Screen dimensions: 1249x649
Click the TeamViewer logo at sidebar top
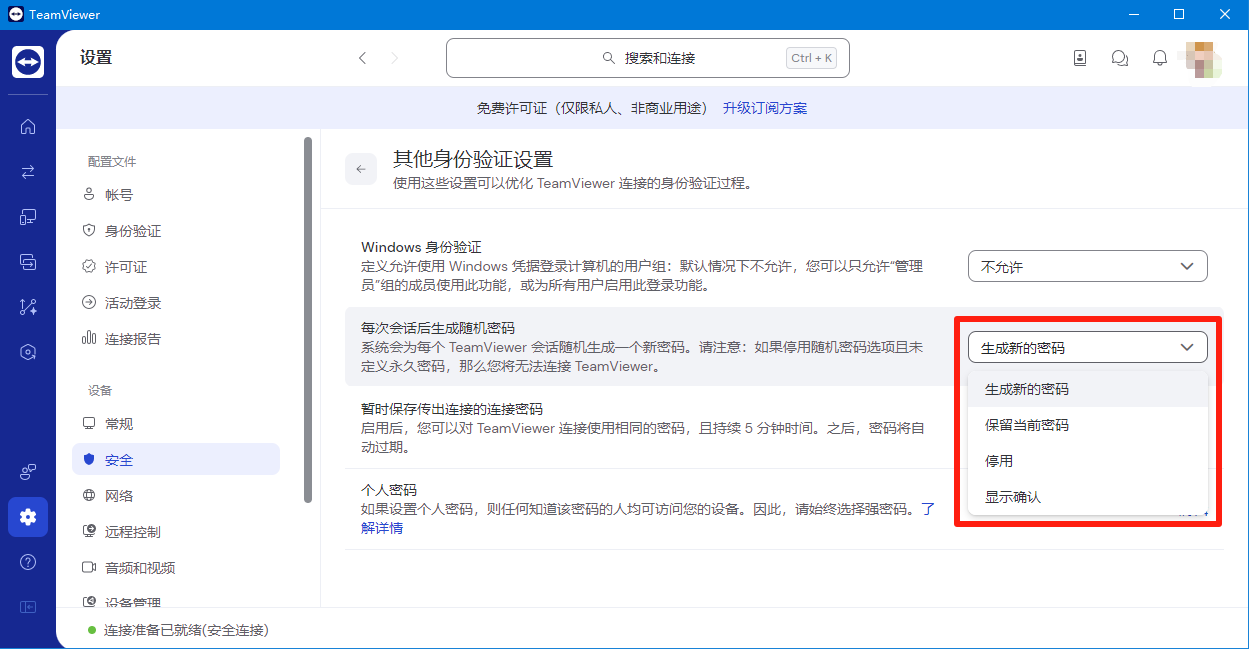pos(28,62)
